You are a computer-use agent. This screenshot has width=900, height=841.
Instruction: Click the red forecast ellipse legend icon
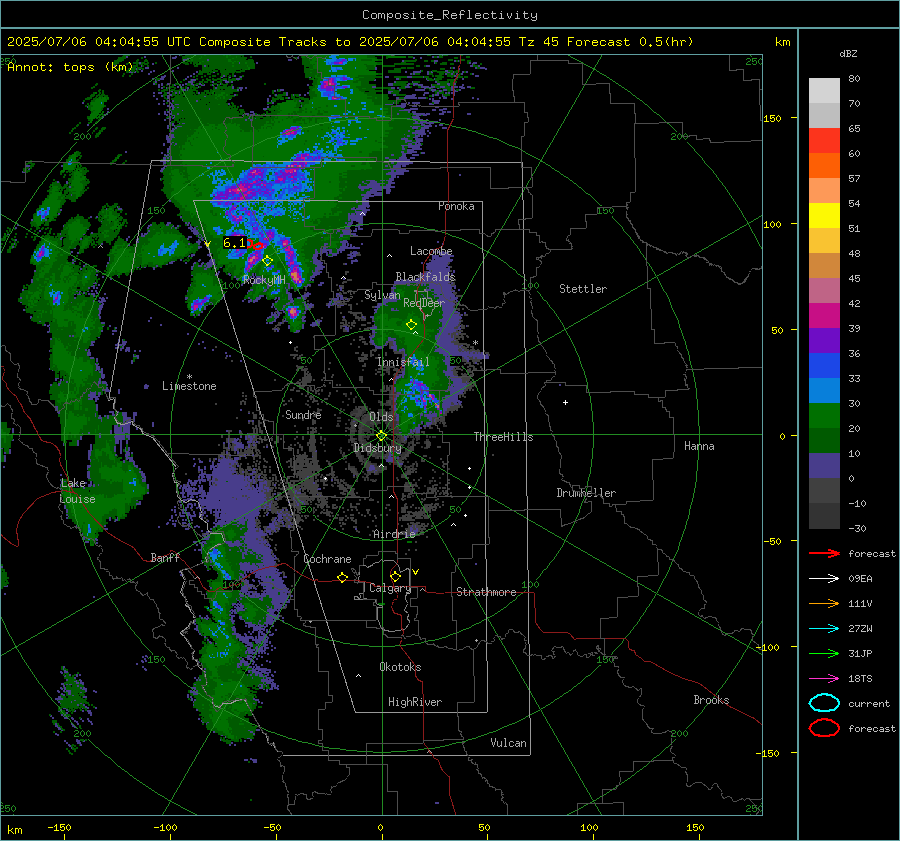click(824, 728)
